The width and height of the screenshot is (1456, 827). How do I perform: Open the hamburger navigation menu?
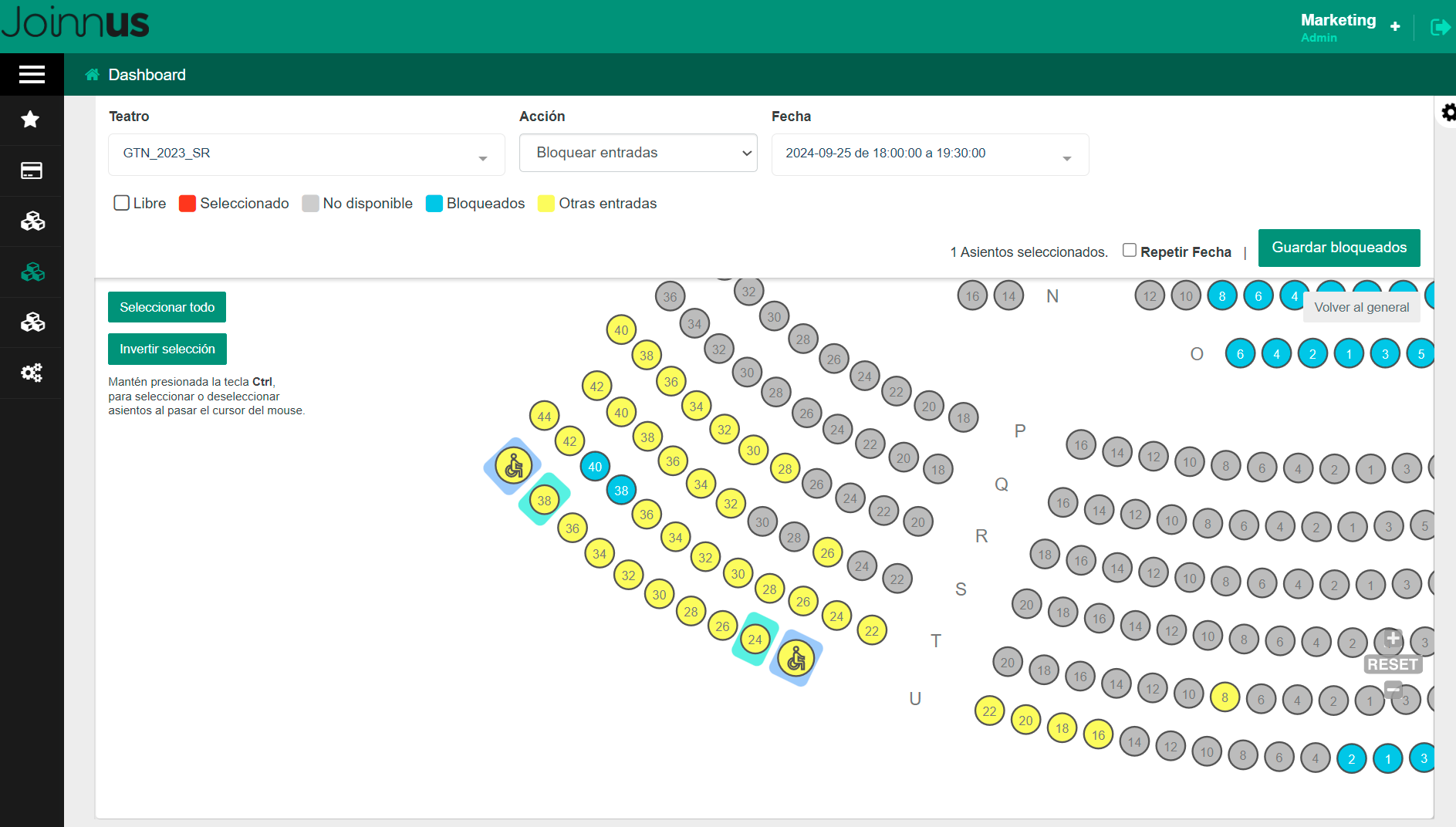32,74
